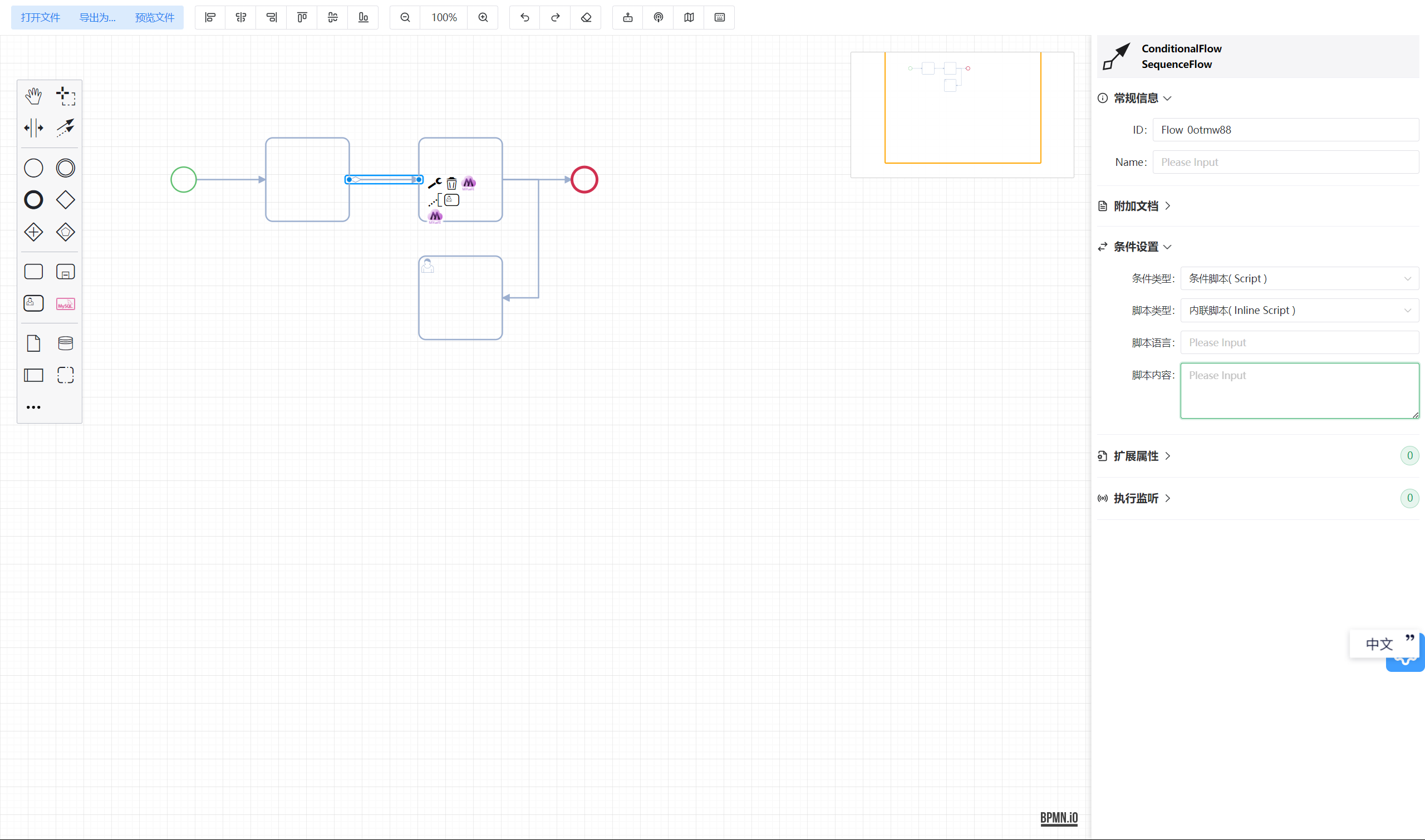The width and height of the screenshot is (1425, 840).
Task: Select the space tool in palette
Action: (x=33, y=128)
